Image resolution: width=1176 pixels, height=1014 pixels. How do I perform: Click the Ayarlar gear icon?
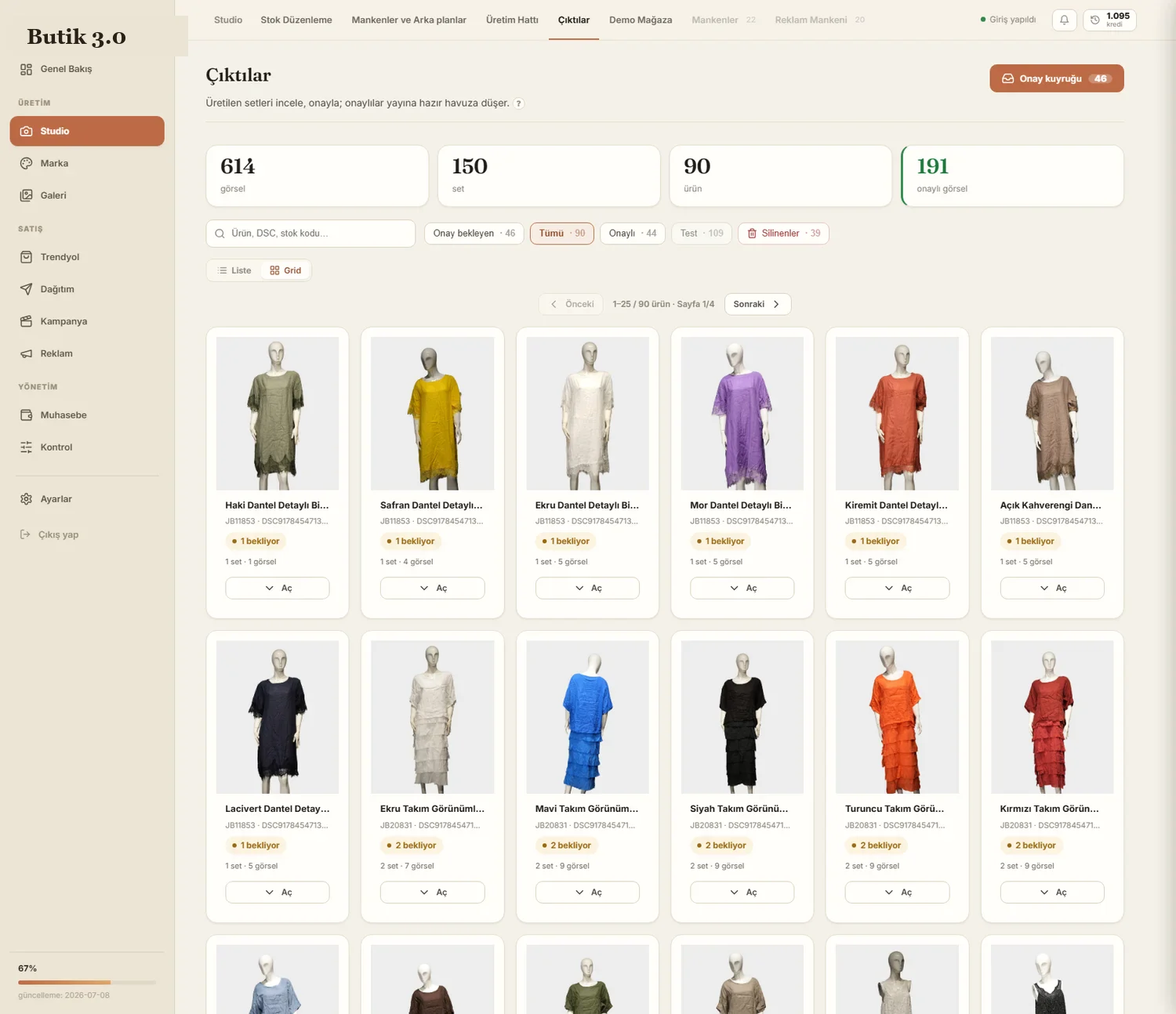[26, 499]
